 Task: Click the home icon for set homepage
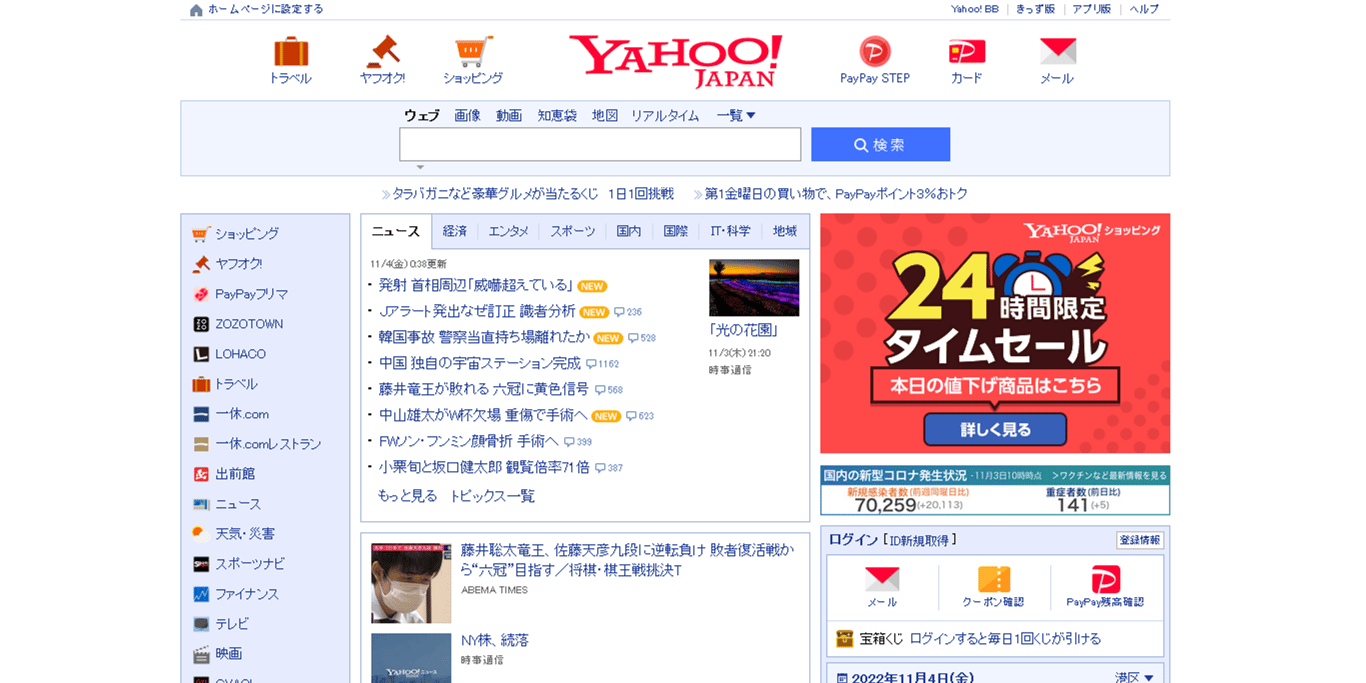point(196,10)
